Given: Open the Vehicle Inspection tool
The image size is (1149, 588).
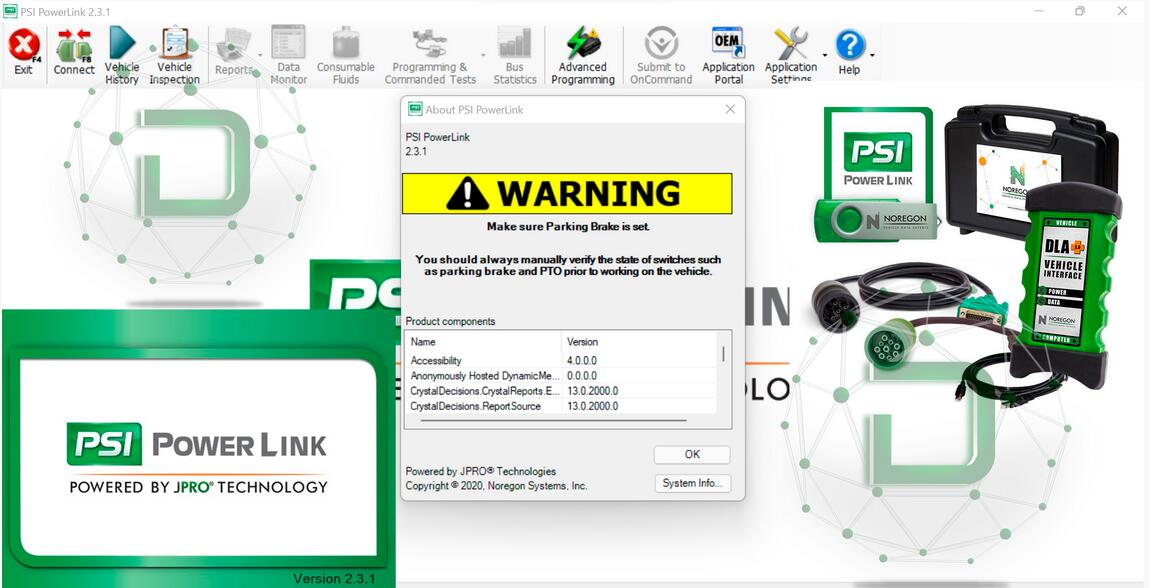Looking at the screenshot, I should (x=174, y=56).
